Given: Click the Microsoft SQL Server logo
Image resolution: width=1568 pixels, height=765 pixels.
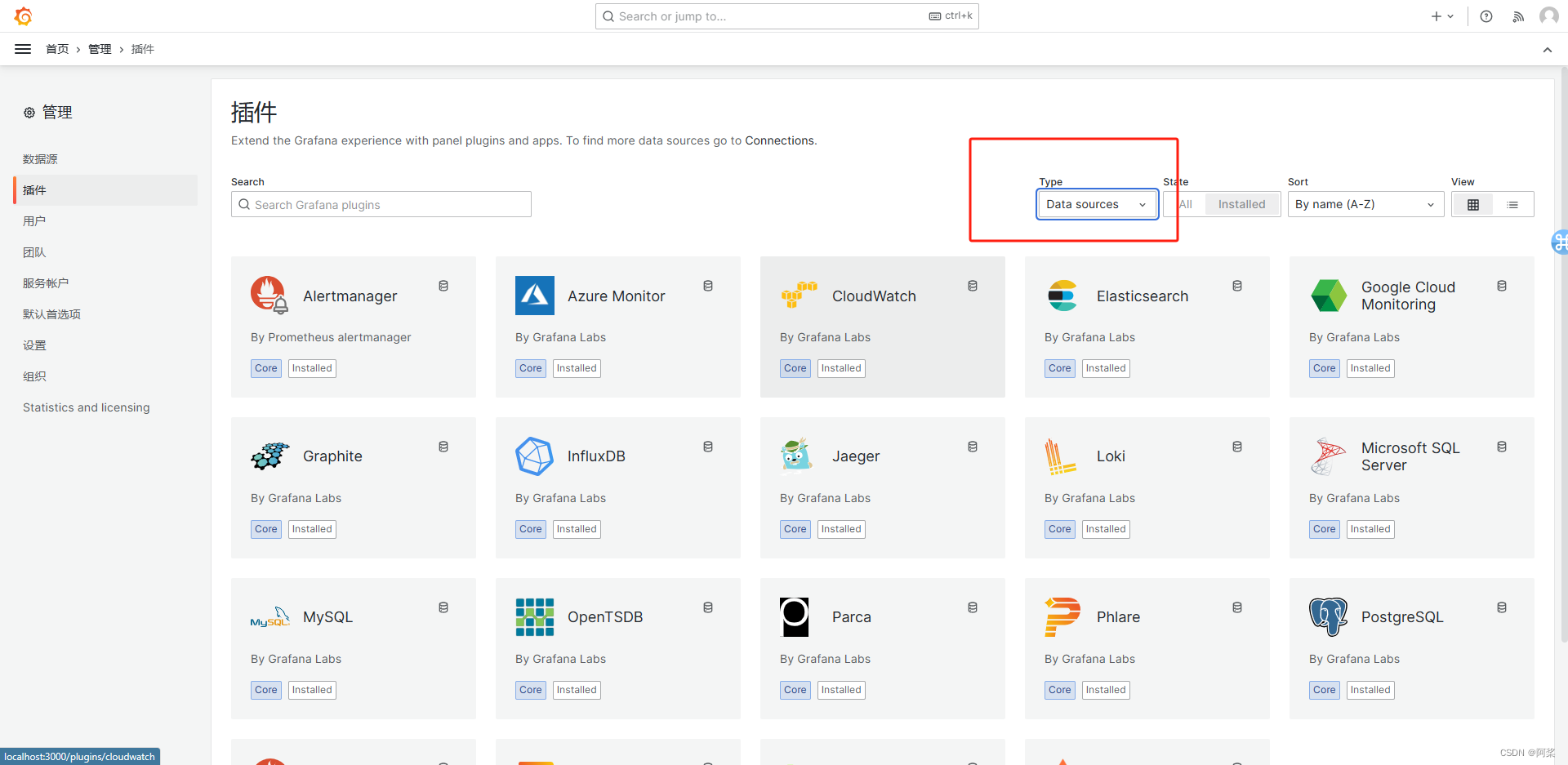Looking at the screenshot, I should click(1328, 456).
